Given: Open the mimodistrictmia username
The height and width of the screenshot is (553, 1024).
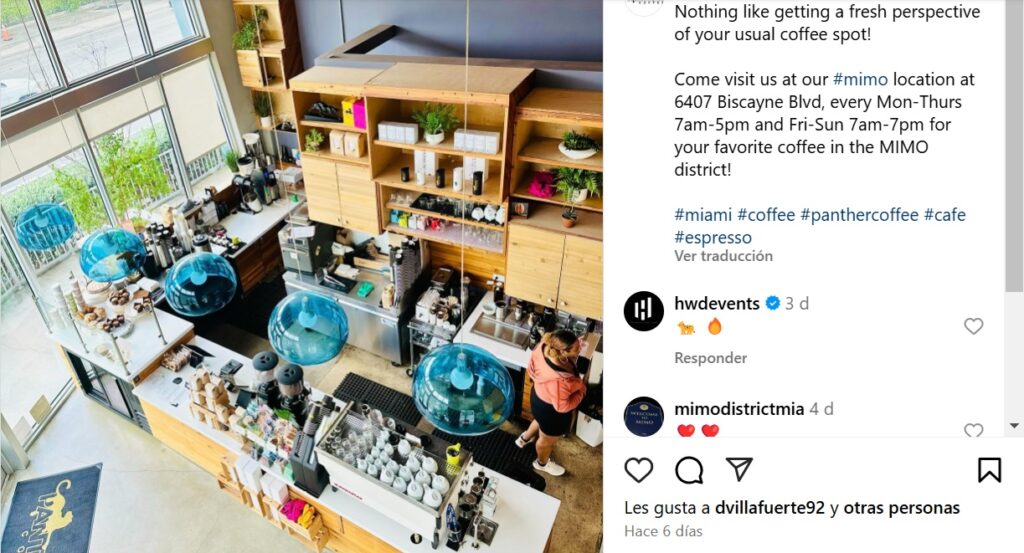Looking at the screenshot, I should click(739, 409).
